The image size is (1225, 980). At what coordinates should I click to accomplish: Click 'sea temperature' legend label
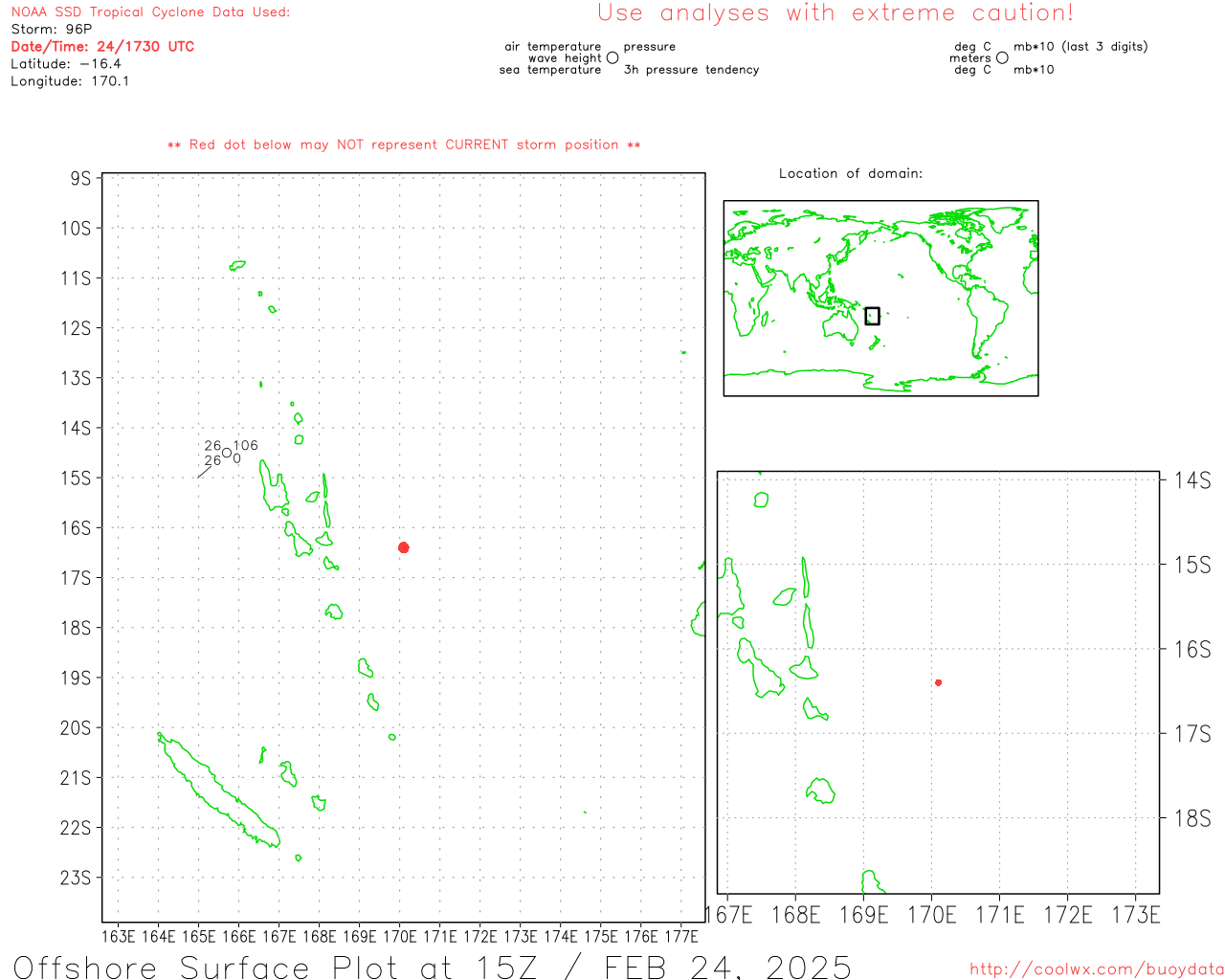pyautogui.click(x=550, y=70)
